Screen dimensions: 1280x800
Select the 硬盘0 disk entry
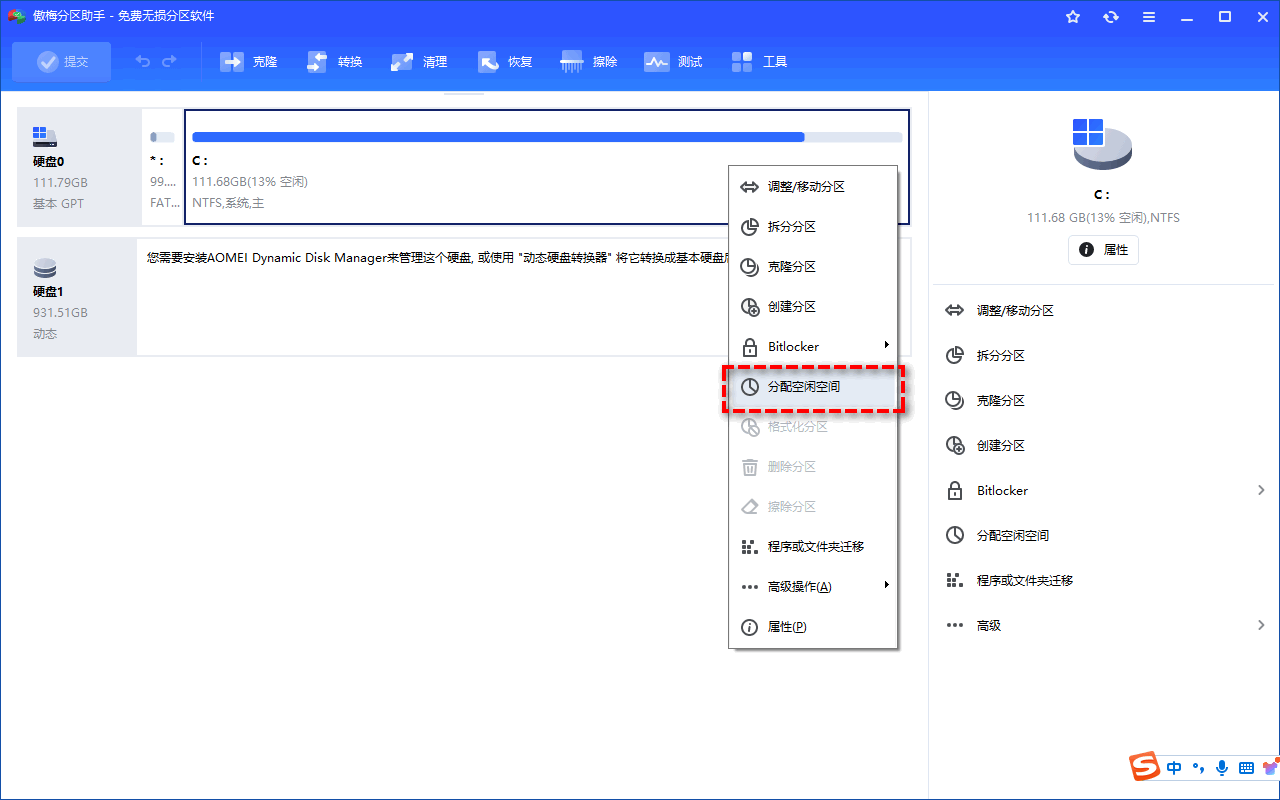coord(79,167)
